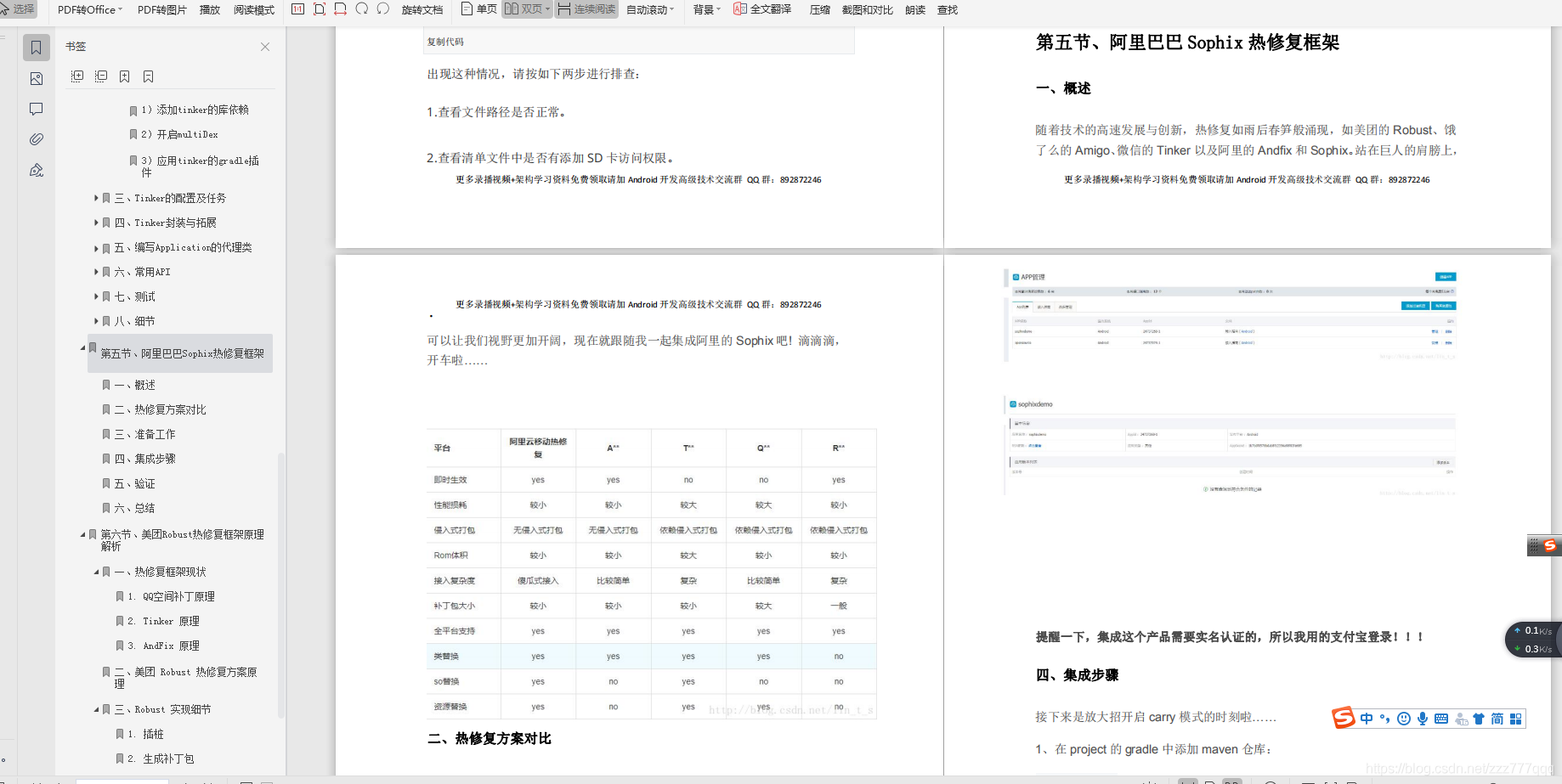
Task: Collapse the 三、Robust 实现细节 bookmark
Action: (x=96, y=709)
